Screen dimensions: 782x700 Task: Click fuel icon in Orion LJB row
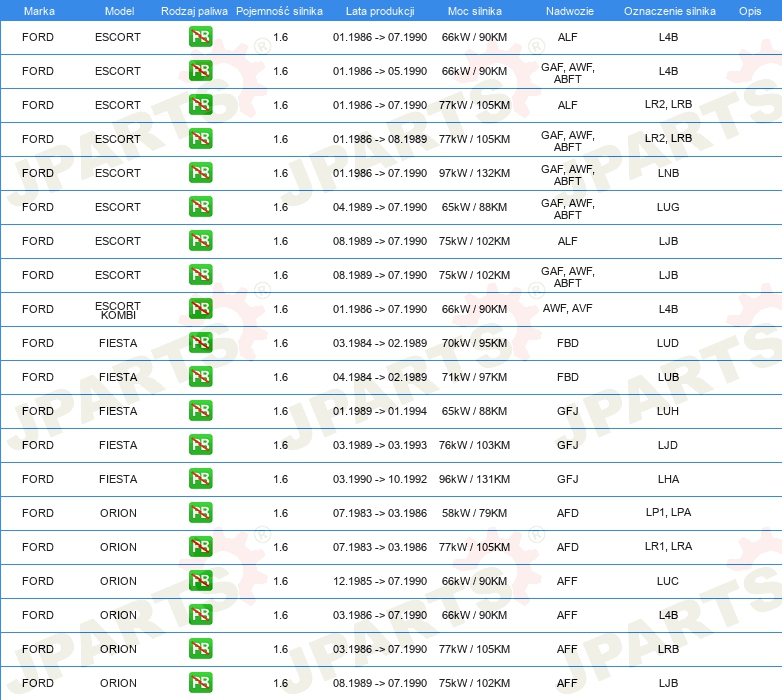coord(200,682)
